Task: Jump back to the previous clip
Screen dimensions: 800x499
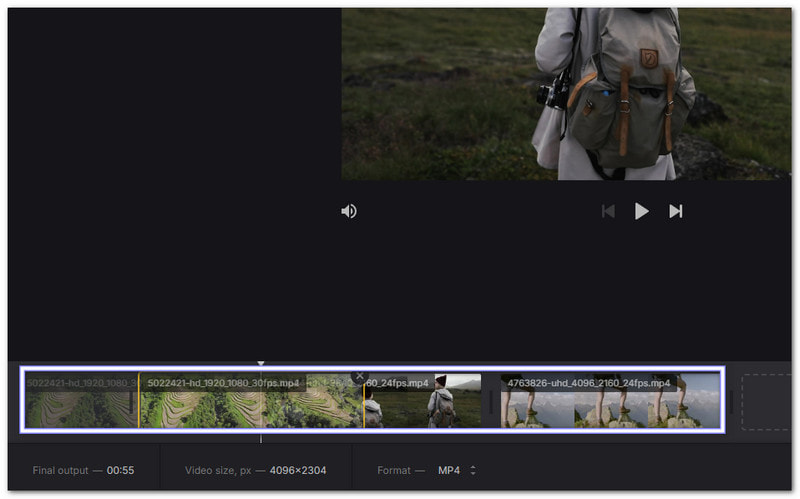Action: tap(607, 211)
